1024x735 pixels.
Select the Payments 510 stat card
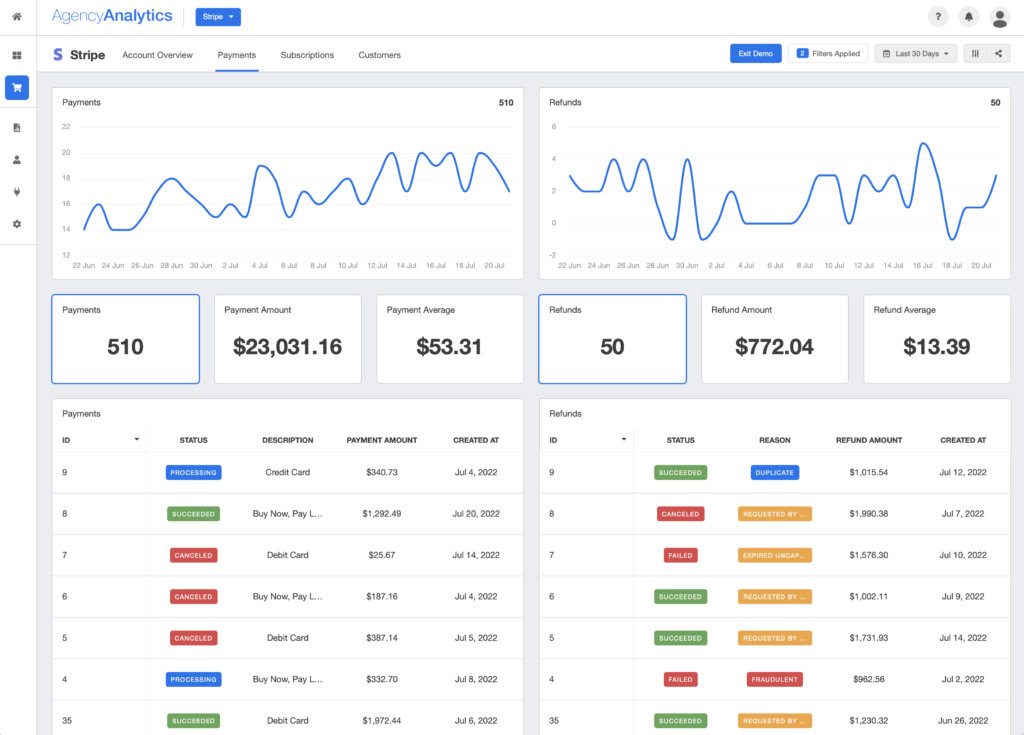[x=125, y=338]
